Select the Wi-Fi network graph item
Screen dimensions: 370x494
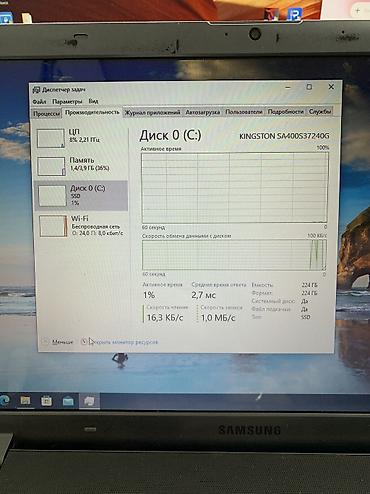[x=82, y=226]
